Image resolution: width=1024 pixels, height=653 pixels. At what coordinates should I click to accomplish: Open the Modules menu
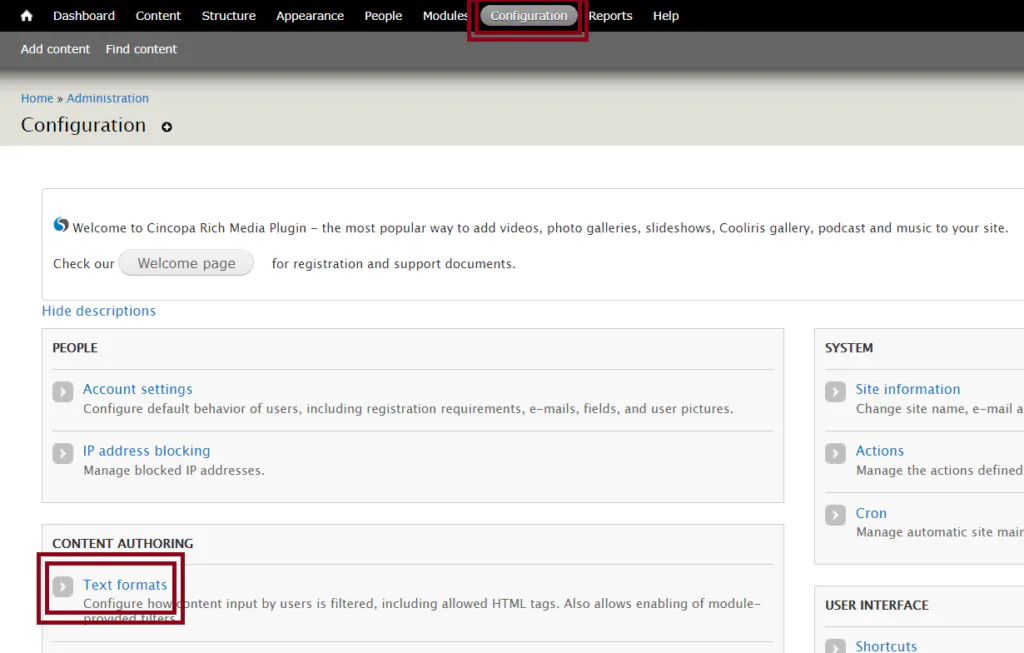445,16
